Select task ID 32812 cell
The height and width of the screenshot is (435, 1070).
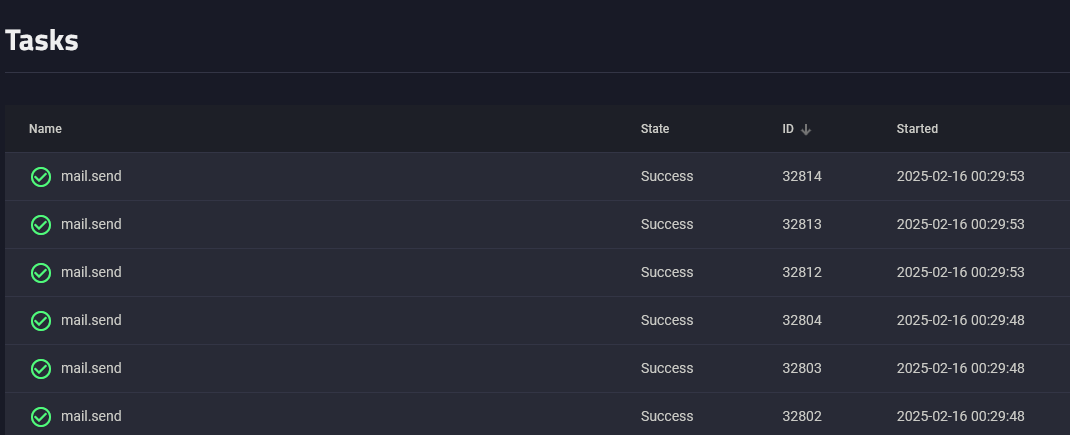802,272
